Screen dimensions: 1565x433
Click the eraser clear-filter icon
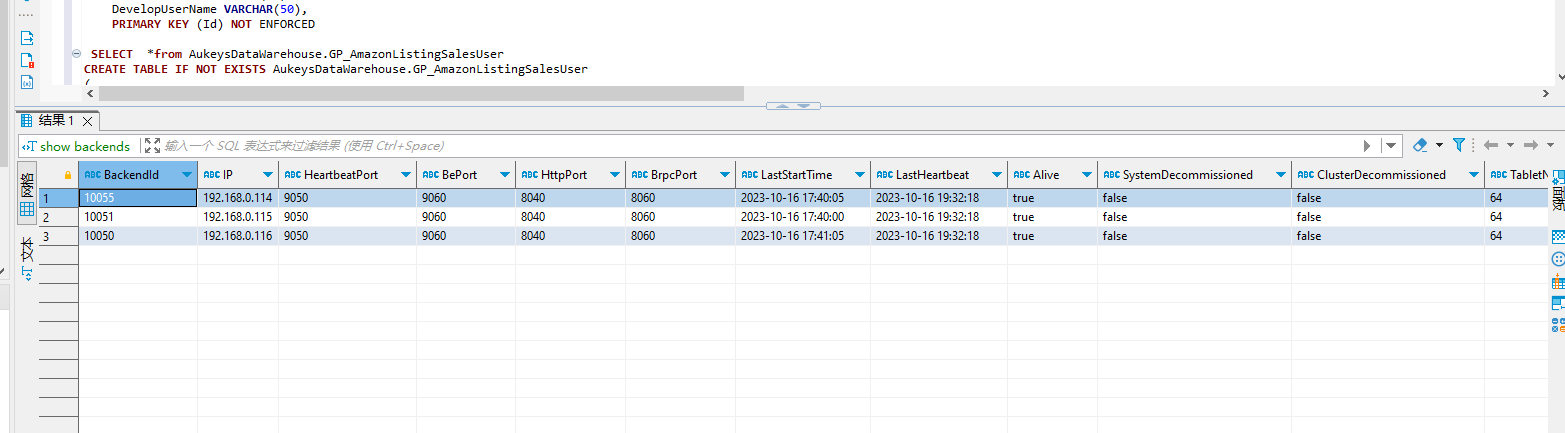tap(1420, 146)
